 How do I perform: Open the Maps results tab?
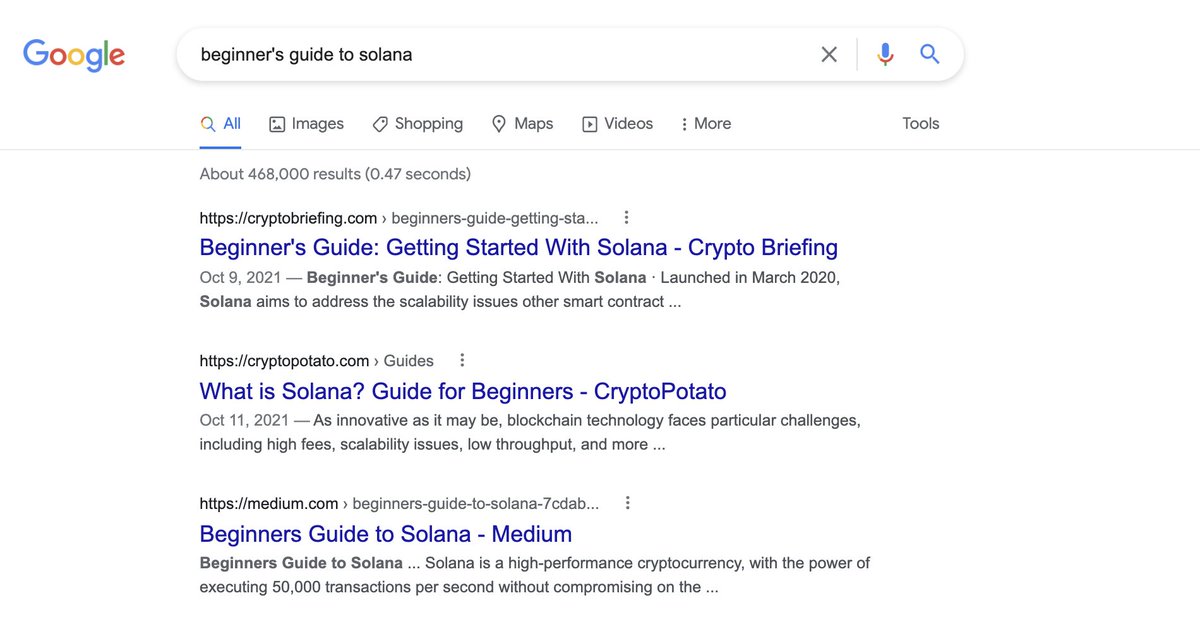pos(522,124)
